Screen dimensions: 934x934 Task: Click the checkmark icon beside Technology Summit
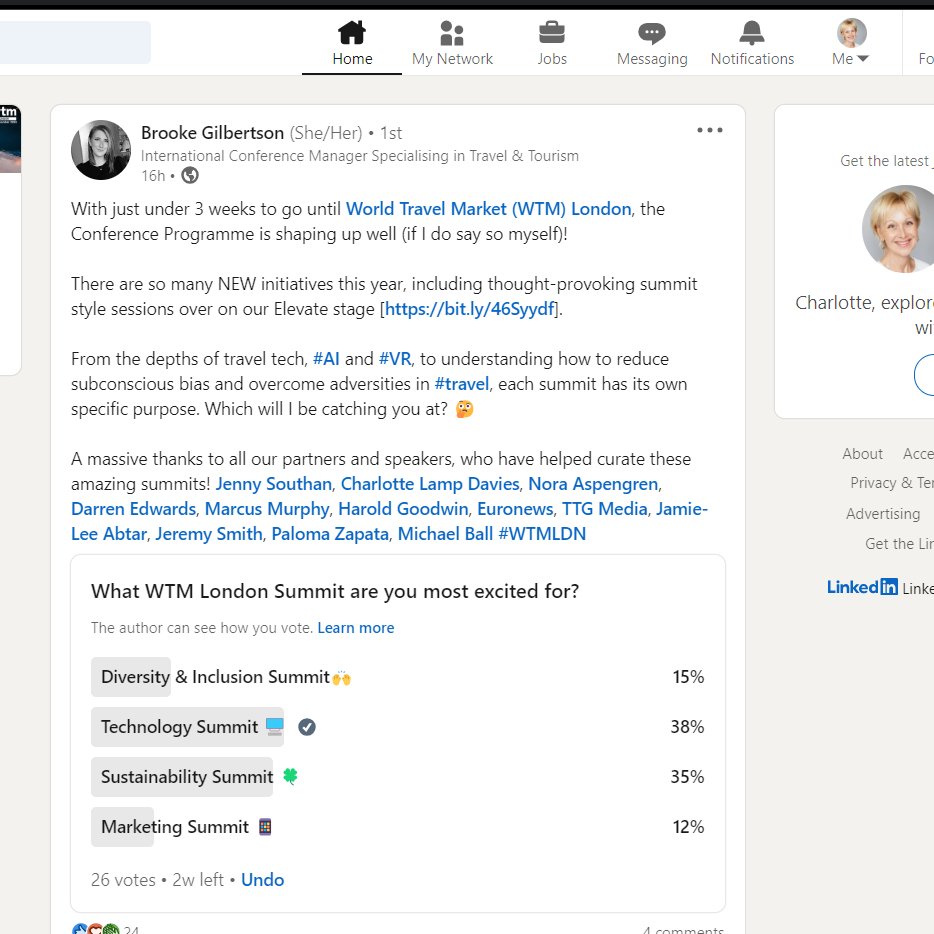click(307, 727)
